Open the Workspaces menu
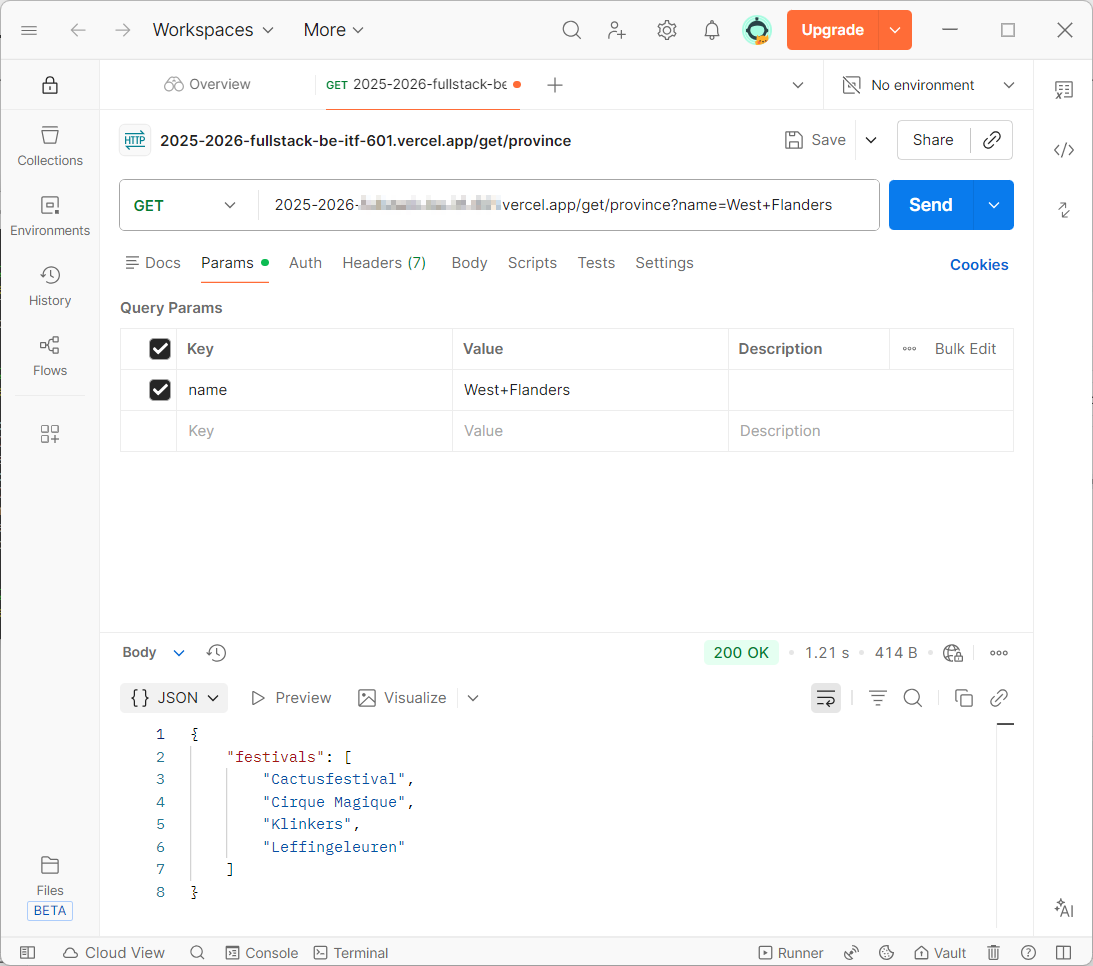Screen dimensions: 1093x966 [x=212, y=30]
